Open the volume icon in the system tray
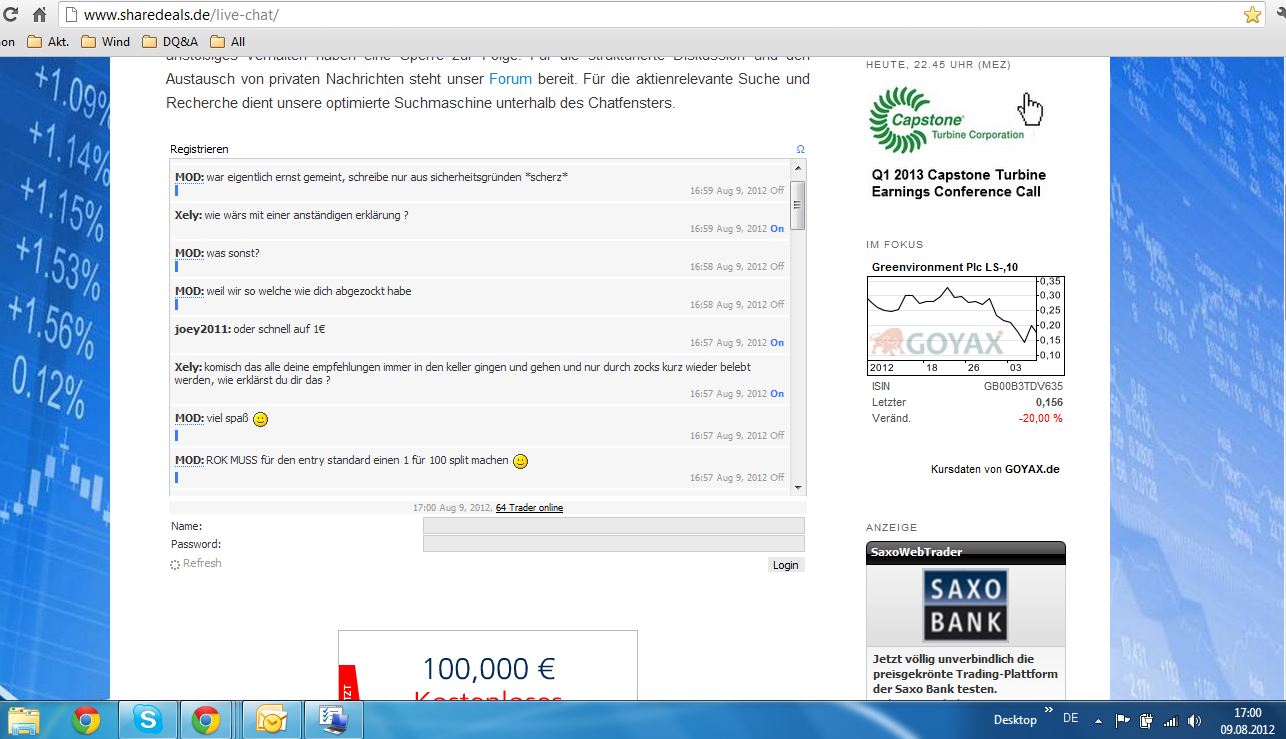Viewport: 1286px width, 739px height. (1195, 719)
